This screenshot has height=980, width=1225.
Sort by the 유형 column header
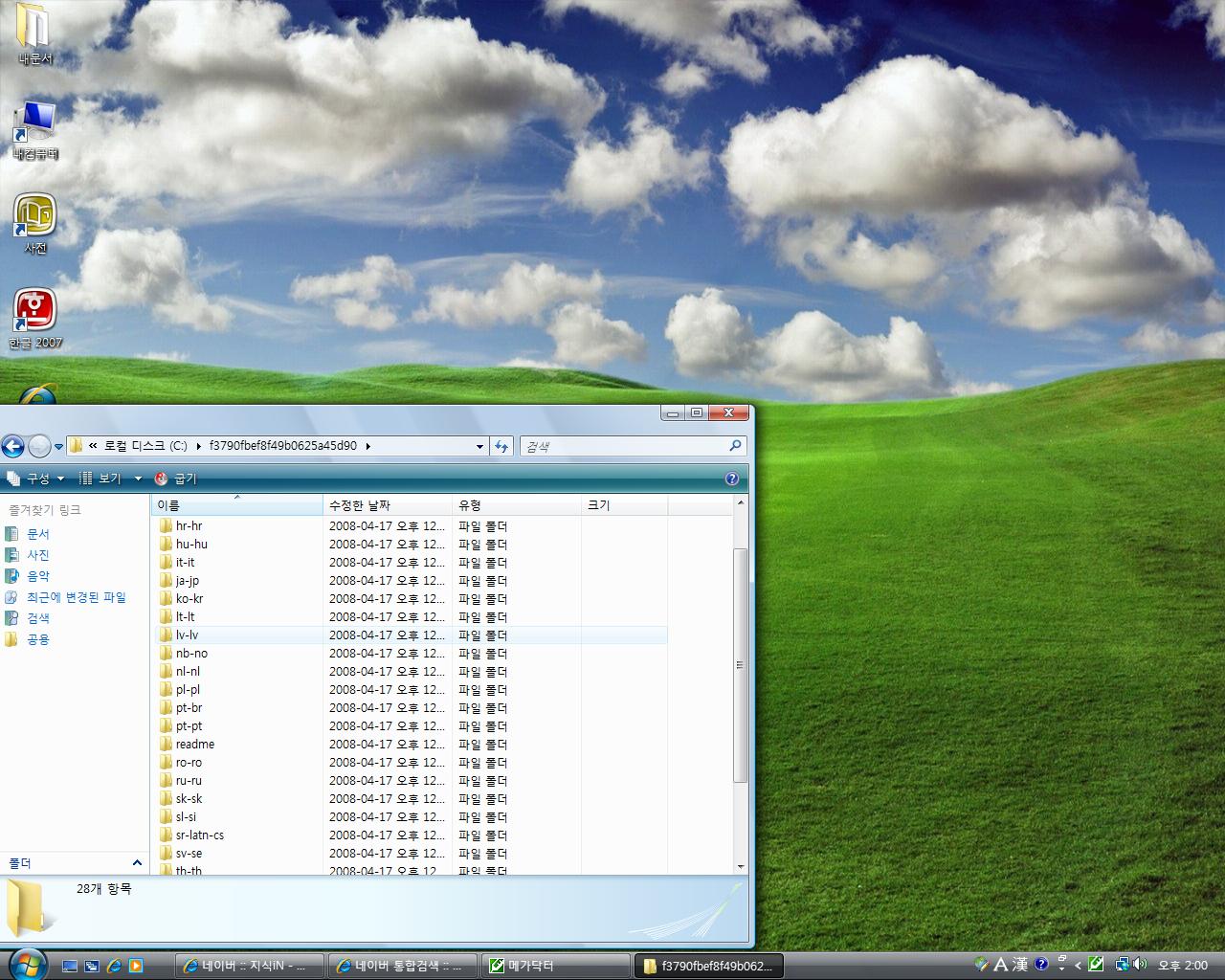tap(517, 505)
